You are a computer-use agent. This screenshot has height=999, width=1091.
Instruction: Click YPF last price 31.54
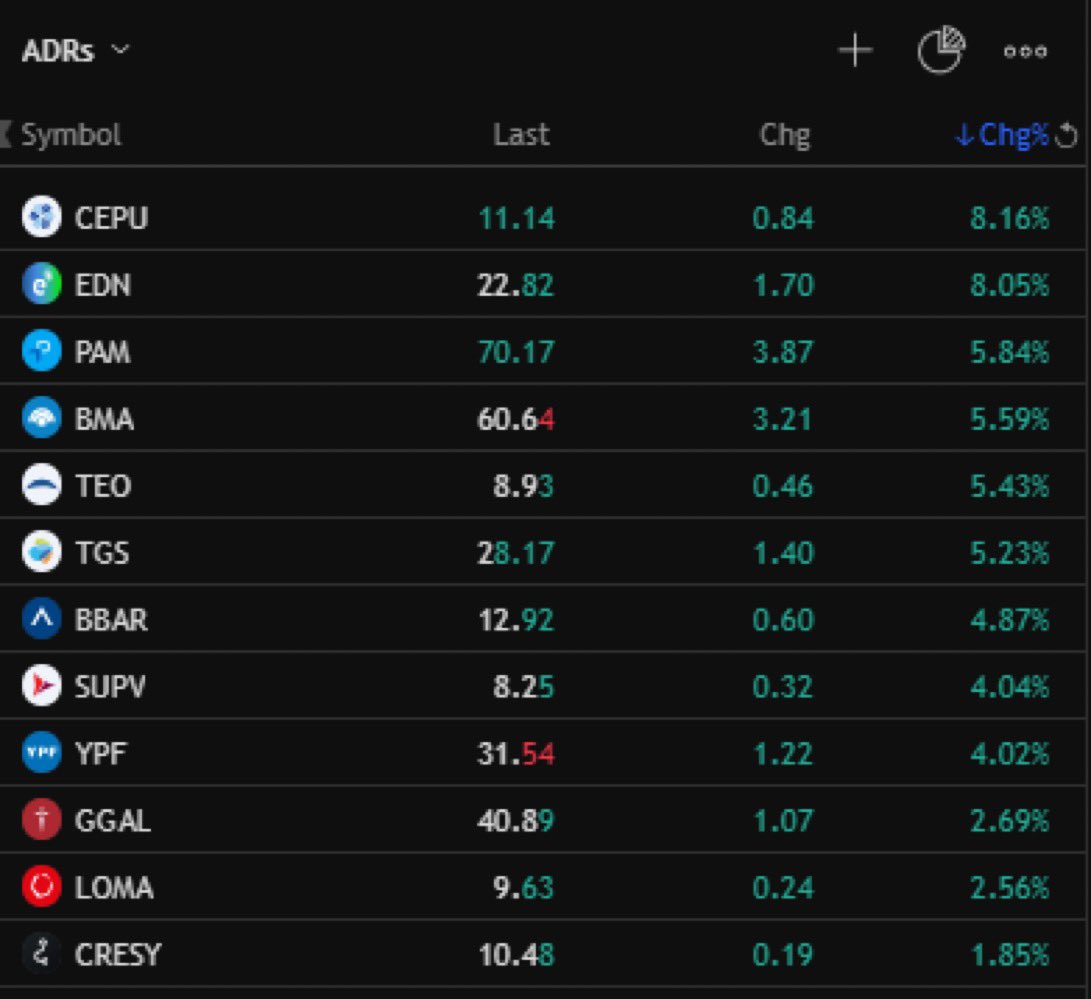[516, 753]
